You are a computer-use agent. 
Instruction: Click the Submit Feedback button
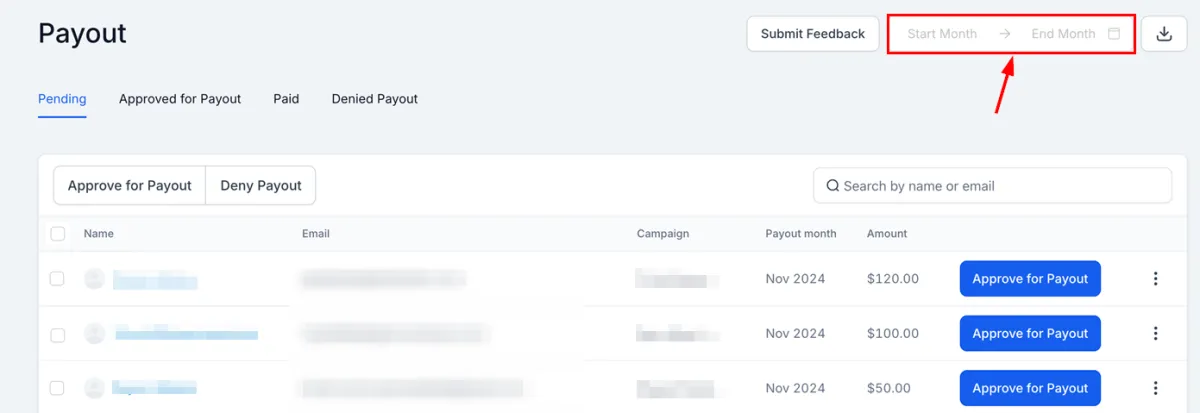[x=813, y=34]
